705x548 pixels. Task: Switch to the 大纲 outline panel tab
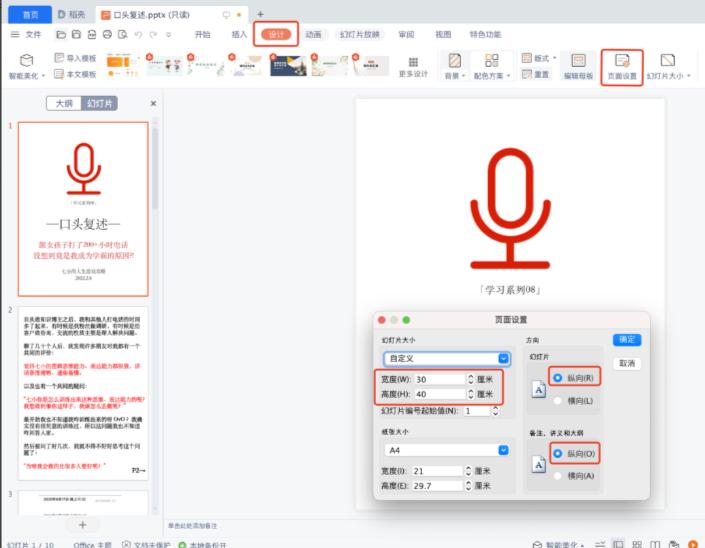64,103
